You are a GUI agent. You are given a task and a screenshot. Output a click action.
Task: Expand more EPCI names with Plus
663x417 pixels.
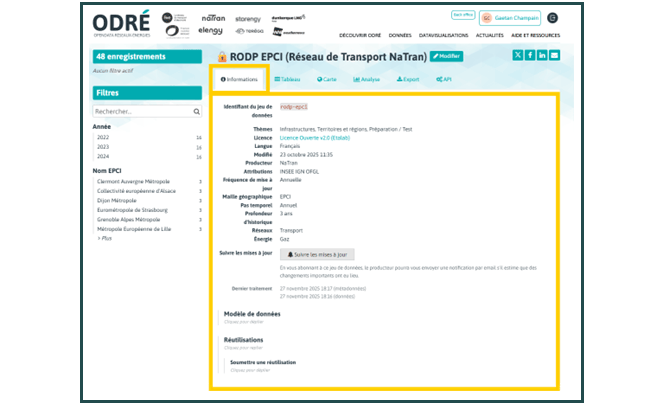pos(105,238)
